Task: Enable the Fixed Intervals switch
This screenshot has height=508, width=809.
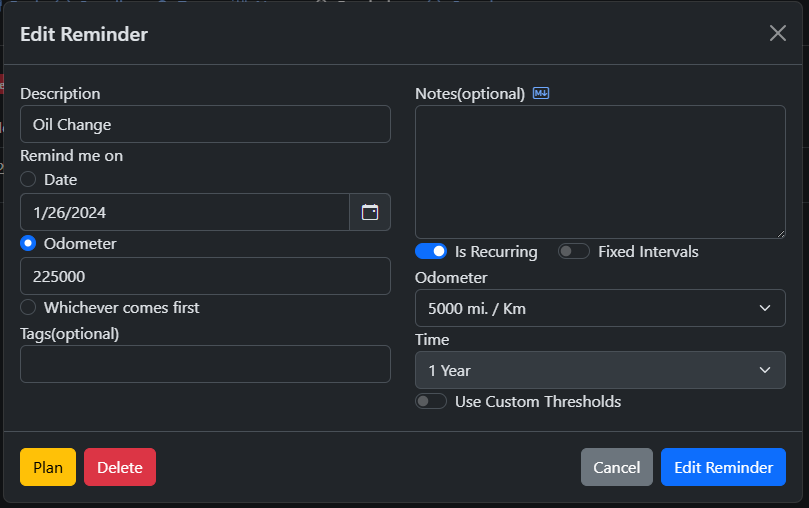Action: coord(574,252)
